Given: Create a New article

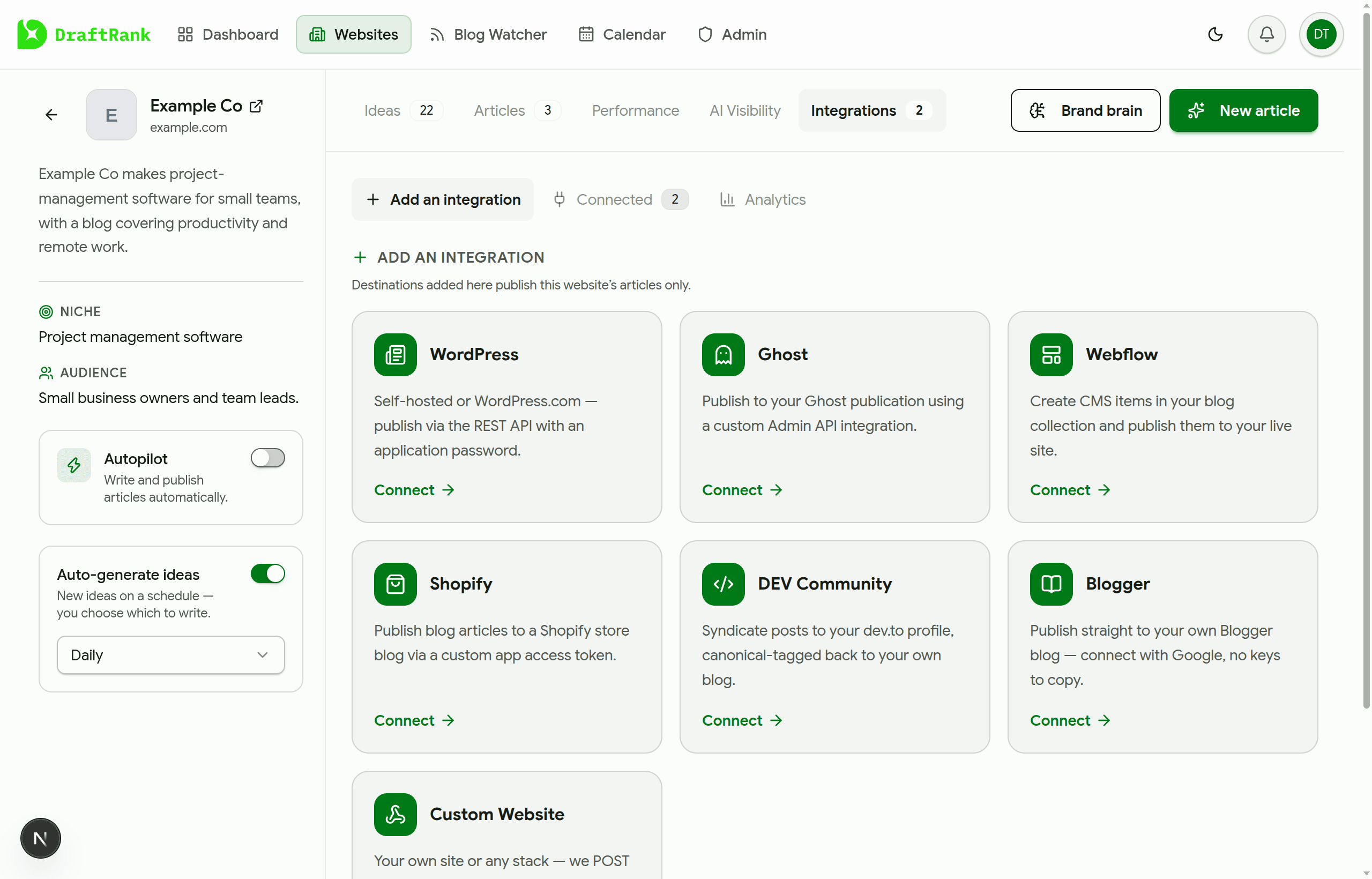Looking at the screenshot, I should click(1243, 110).
